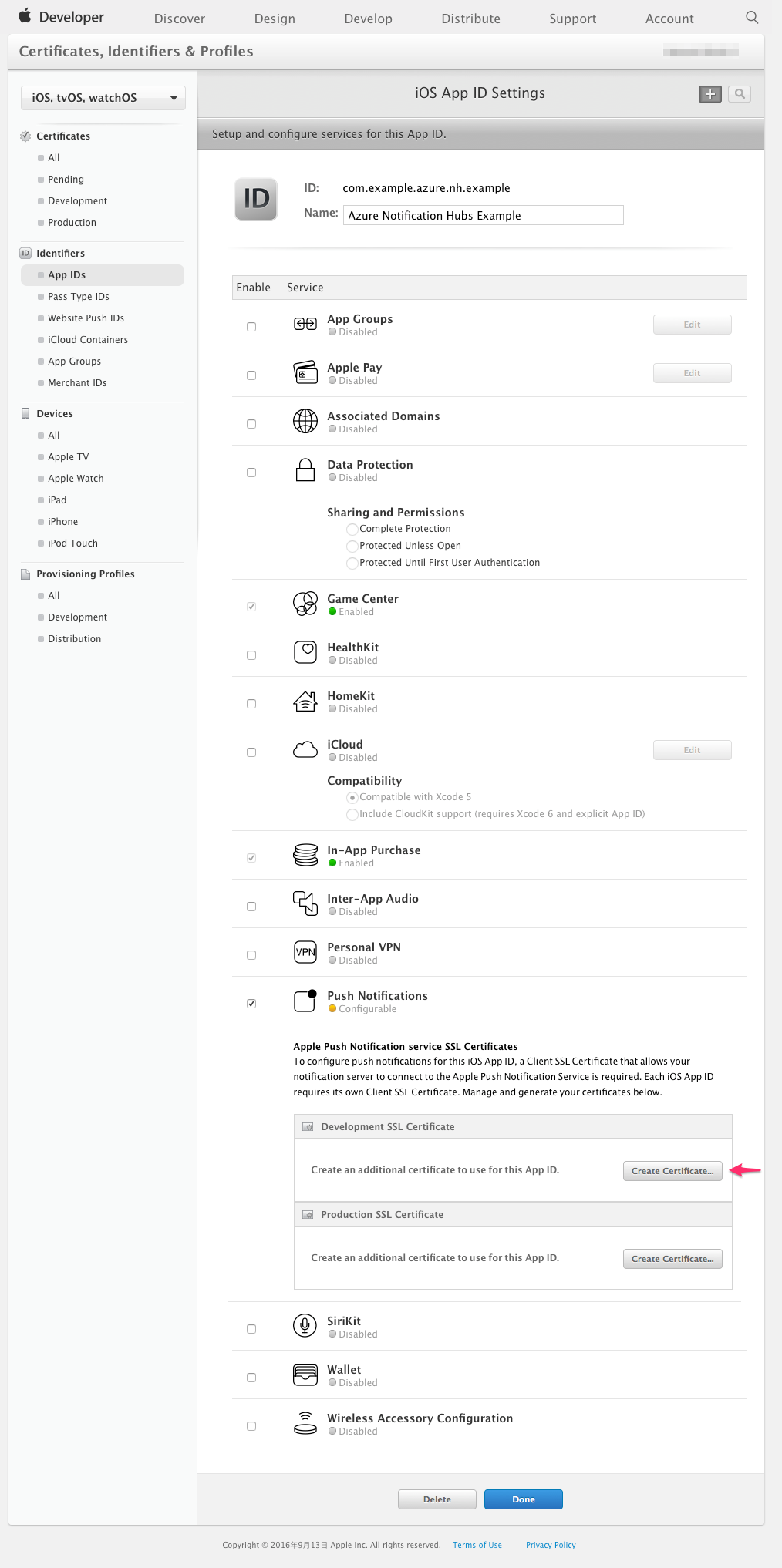Viewport: 782px width, 1568px height.
Task: Switch to the Distribute section
Action: 470,18
